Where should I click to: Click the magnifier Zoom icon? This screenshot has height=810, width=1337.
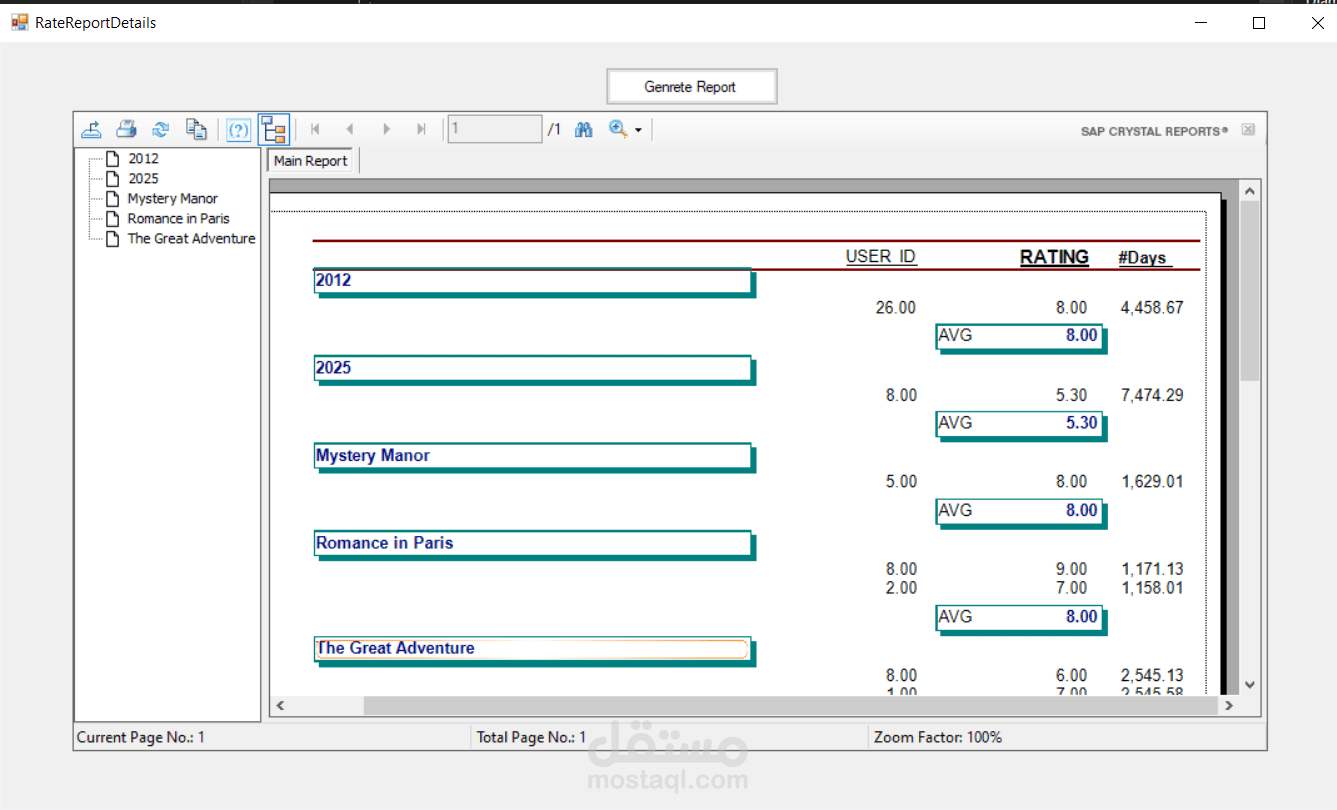click(x=618, y=129)
